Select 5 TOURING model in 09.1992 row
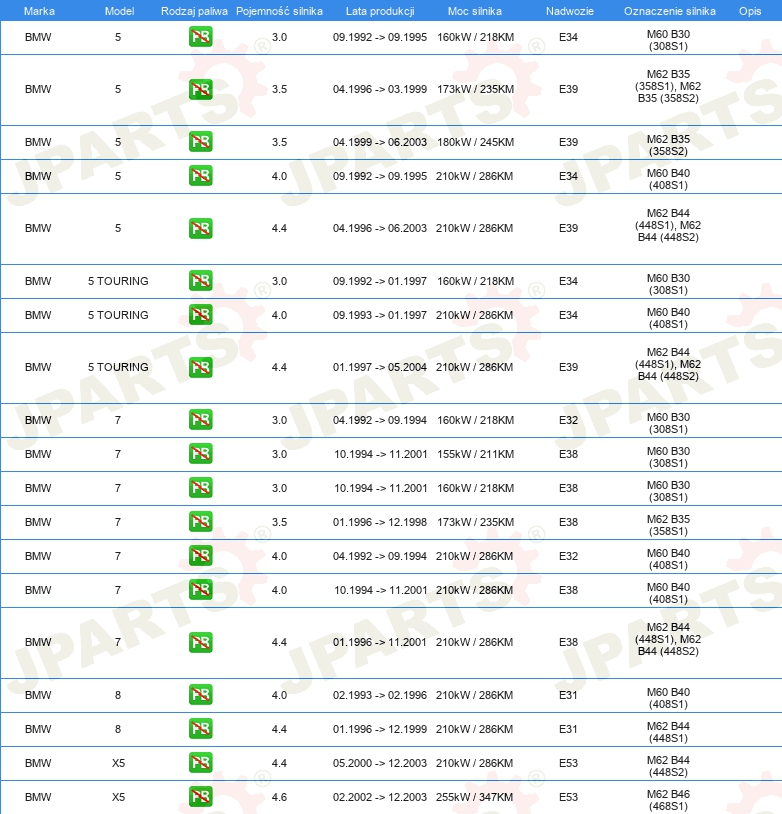The width and height of the screenshot is (782, 814). 118,281
